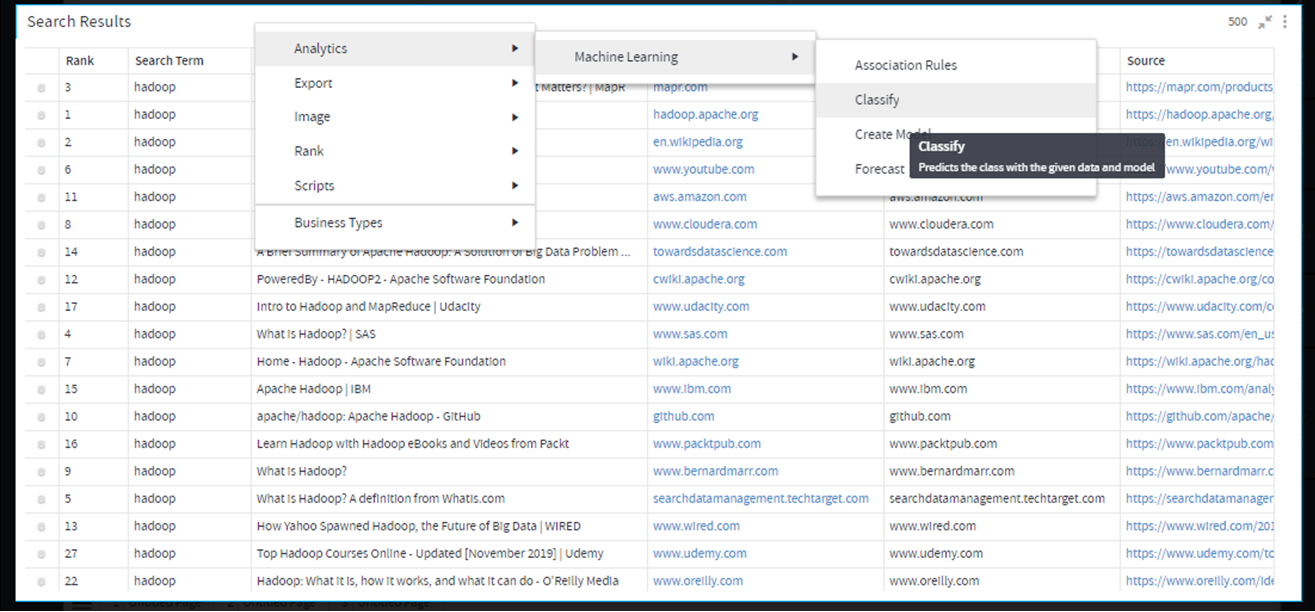Open the blue www.cloudera.com link
Viewport: 1315px width, 612px height.
(x=705, y=225)
